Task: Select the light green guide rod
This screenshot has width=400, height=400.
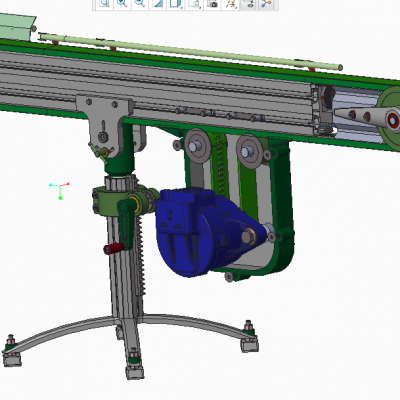Action: point(190,52)
